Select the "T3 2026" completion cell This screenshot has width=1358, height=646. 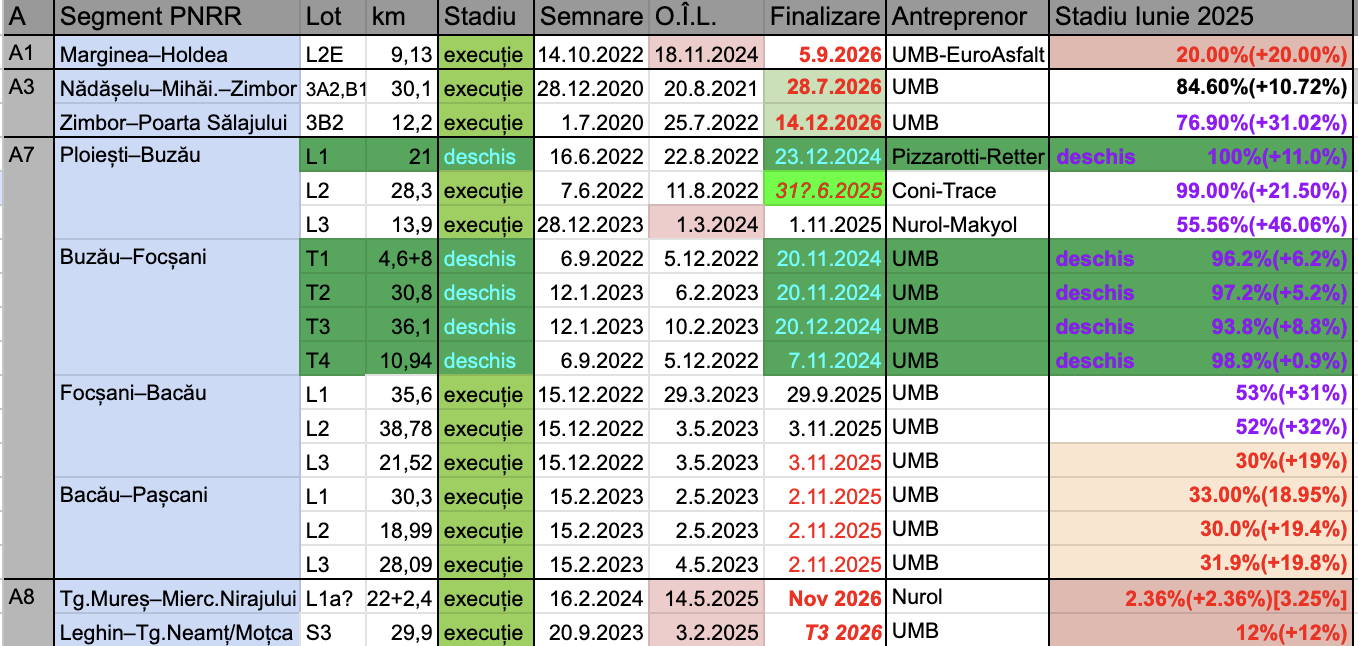825,632
